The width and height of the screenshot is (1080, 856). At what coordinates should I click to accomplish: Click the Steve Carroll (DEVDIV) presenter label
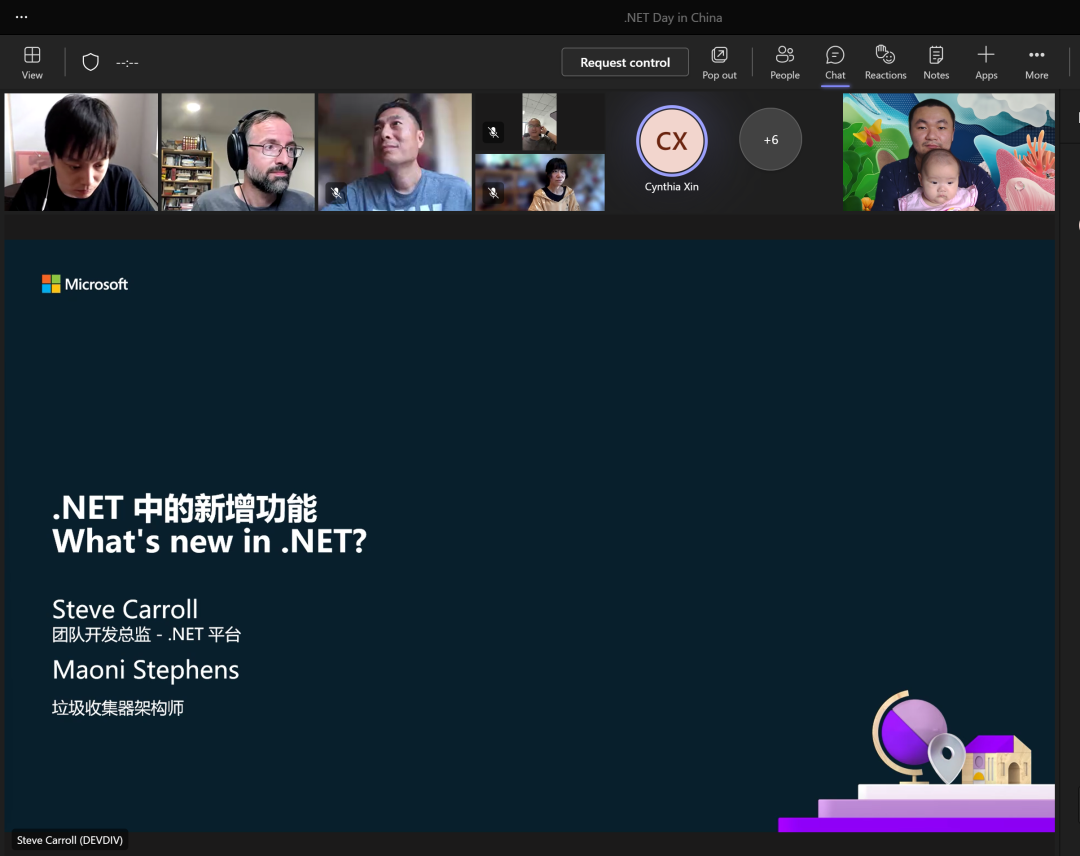[70, 840]
